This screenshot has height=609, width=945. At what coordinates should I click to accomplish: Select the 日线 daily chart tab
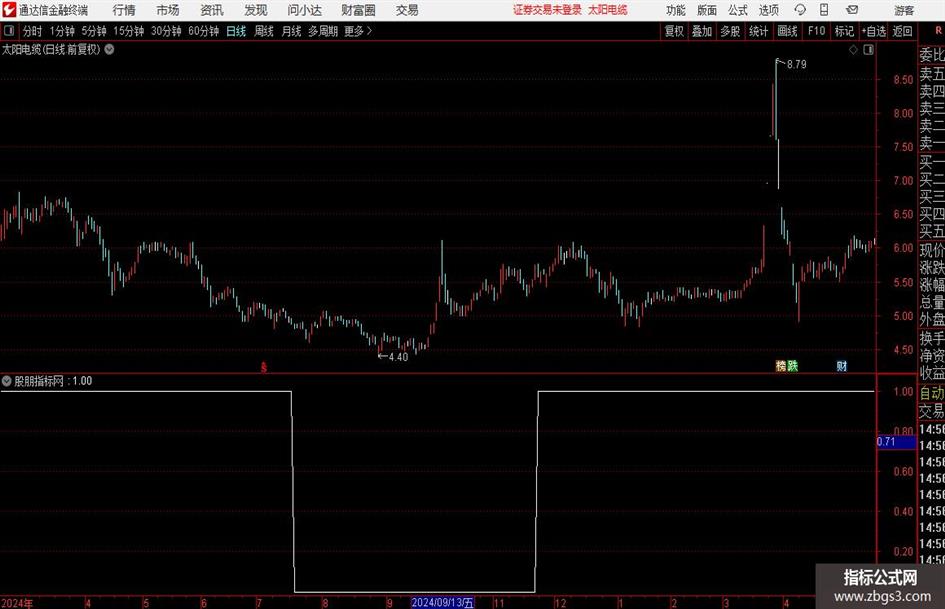236,31
